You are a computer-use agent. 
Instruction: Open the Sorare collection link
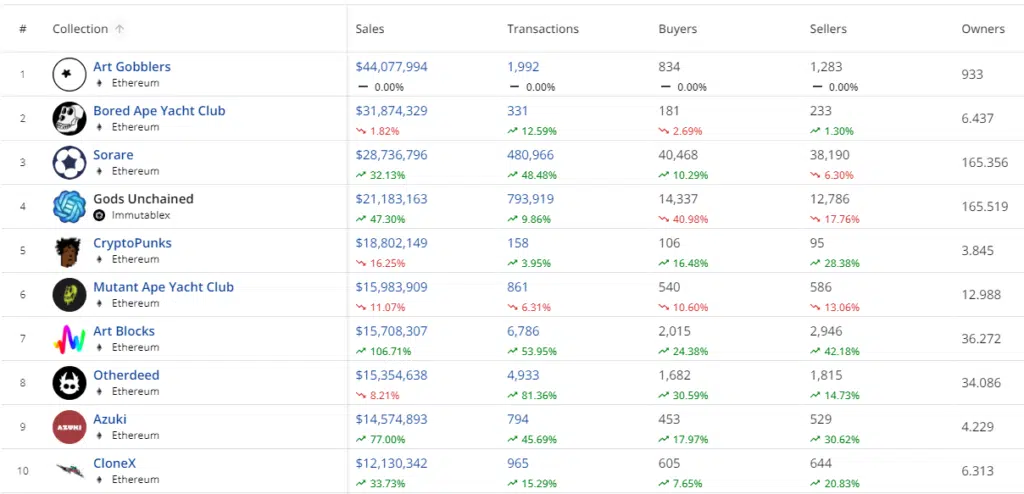[x=113, y=155]
